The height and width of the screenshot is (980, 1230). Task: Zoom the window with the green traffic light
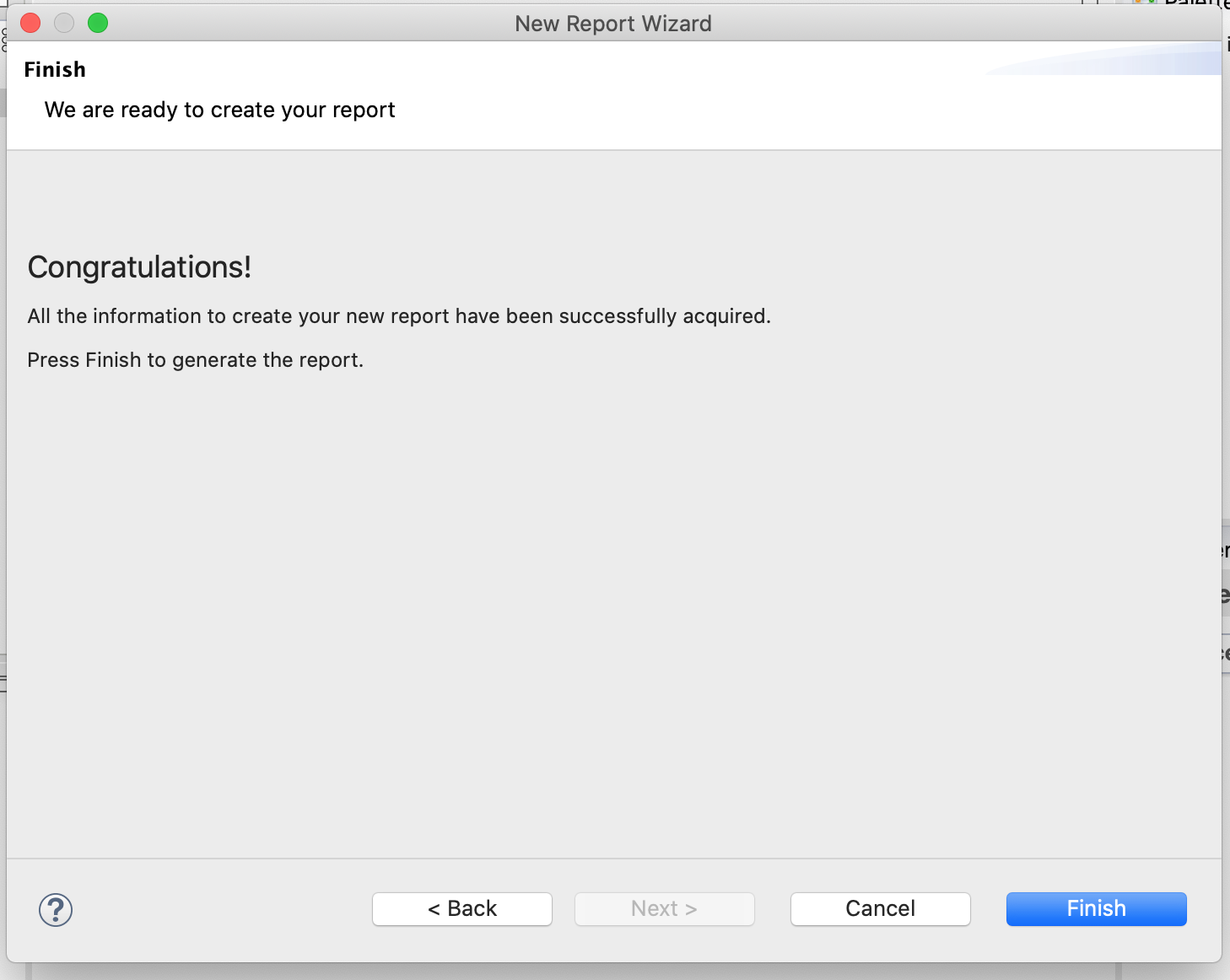point(98,23)
